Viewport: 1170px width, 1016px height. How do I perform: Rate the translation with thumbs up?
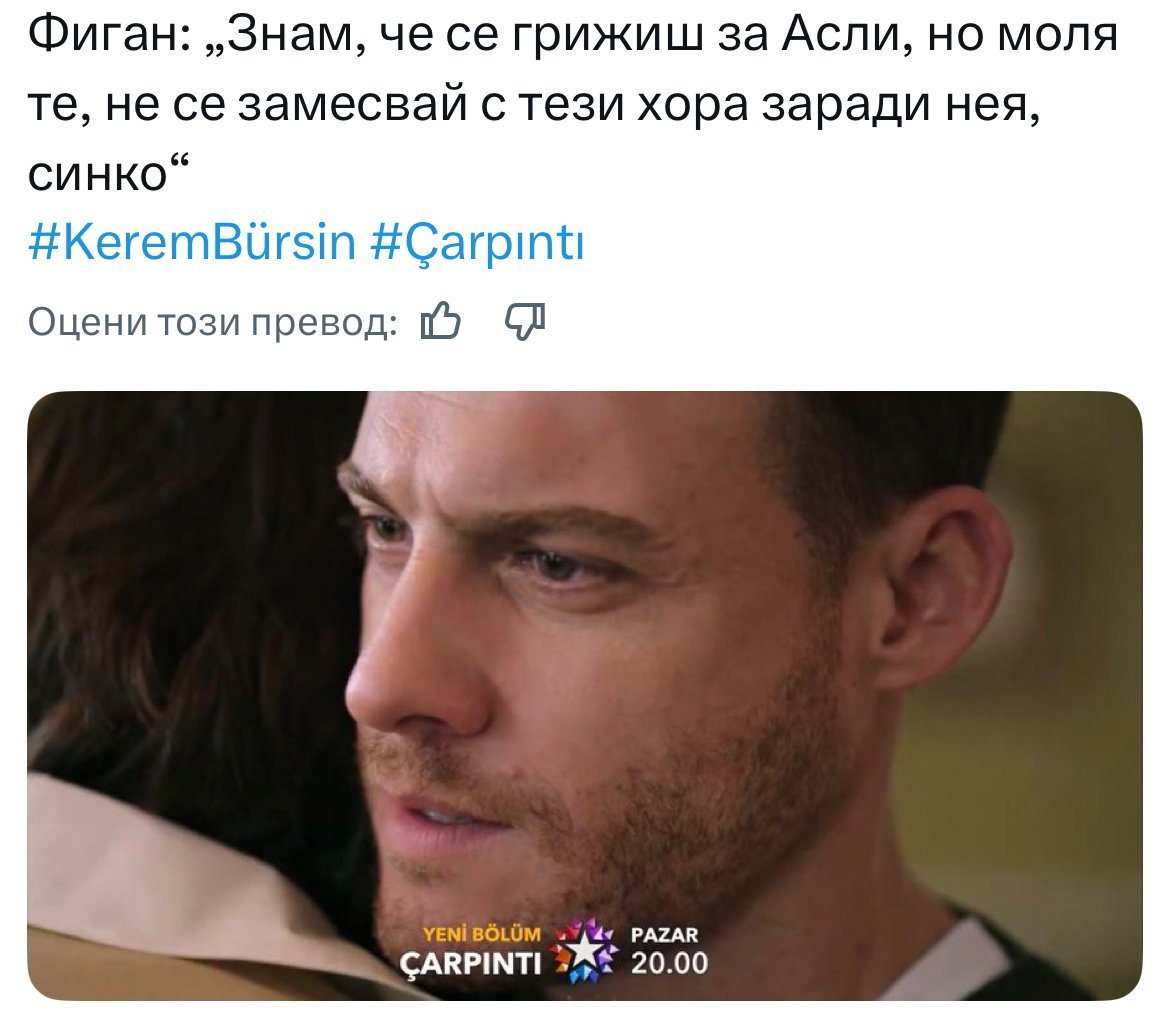pos(440,321)
